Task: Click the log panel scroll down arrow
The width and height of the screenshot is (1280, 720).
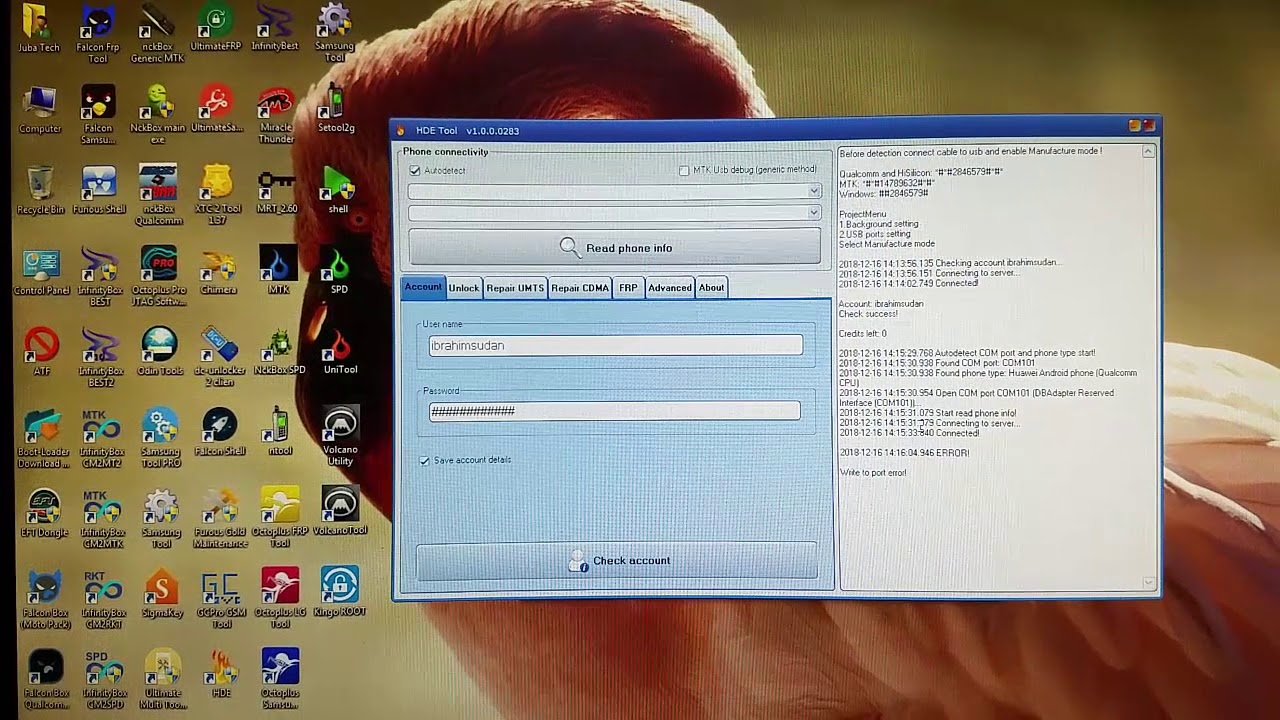Action: coord(1148,582)
